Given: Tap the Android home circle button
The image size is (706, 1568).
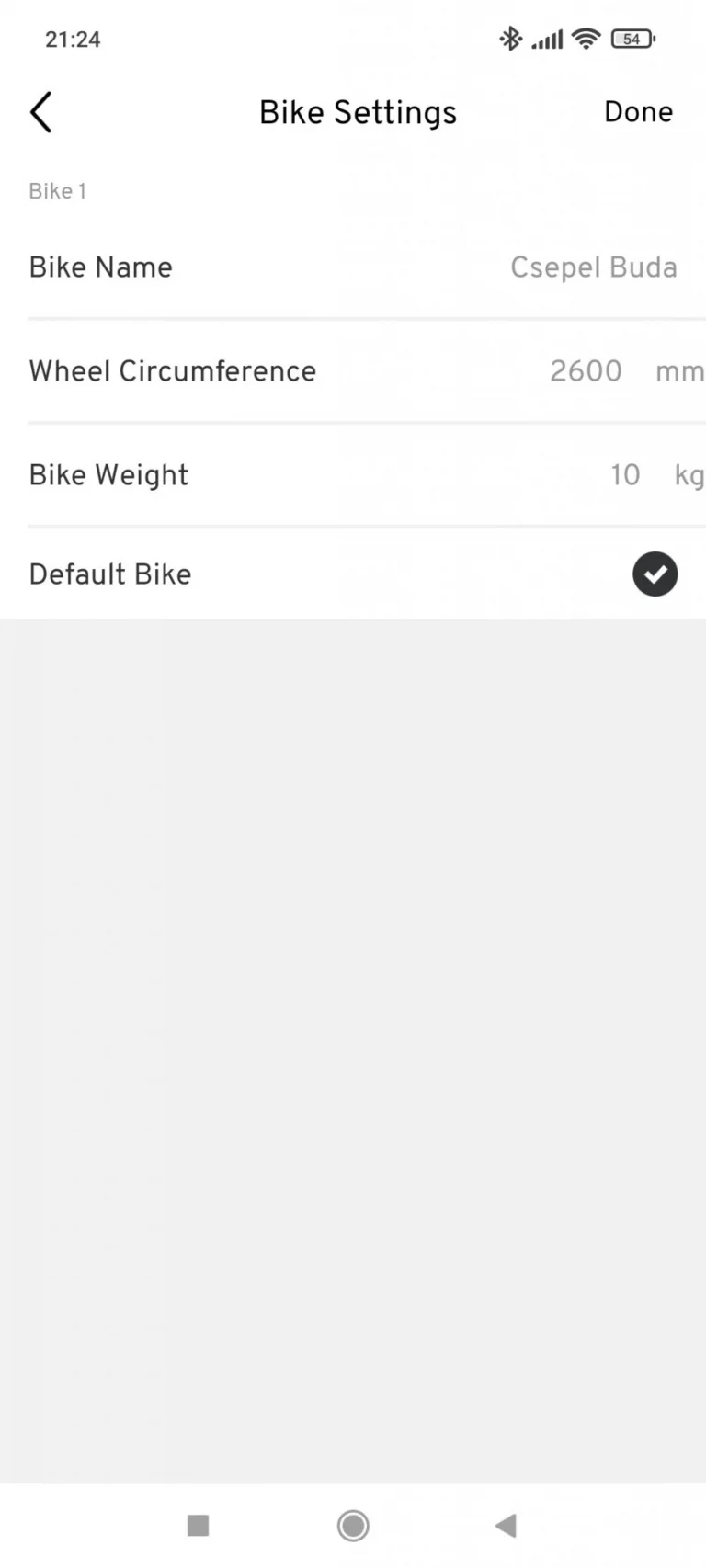Looking at the screenshot, I should coord(353,1526).
